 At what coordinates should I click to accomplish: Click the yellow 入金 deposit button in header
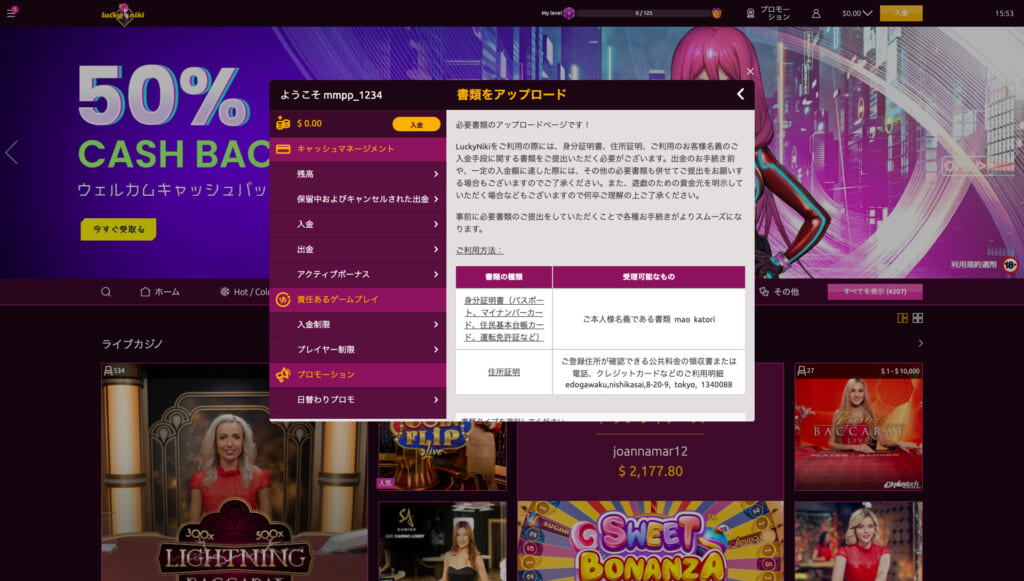pos(901,13)
